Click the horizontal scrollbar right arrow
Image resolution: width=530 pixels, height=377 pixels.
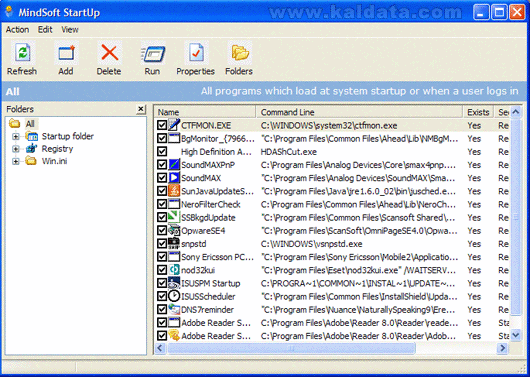(503, 348)
